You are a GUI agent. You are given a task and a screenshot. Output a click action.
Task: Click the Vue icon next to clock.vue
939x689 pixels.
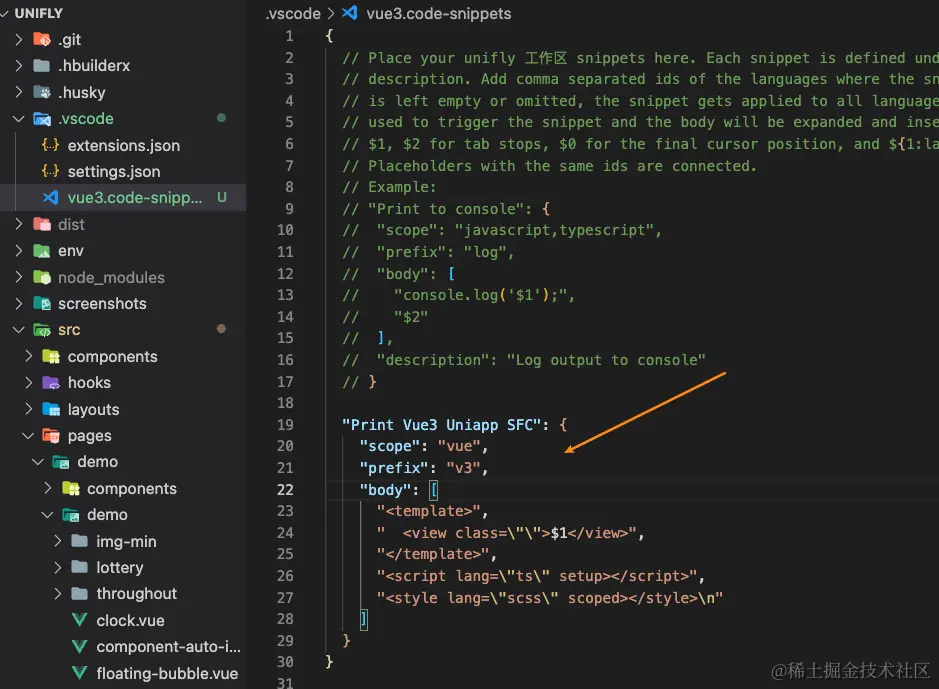[x=80, y=620]
